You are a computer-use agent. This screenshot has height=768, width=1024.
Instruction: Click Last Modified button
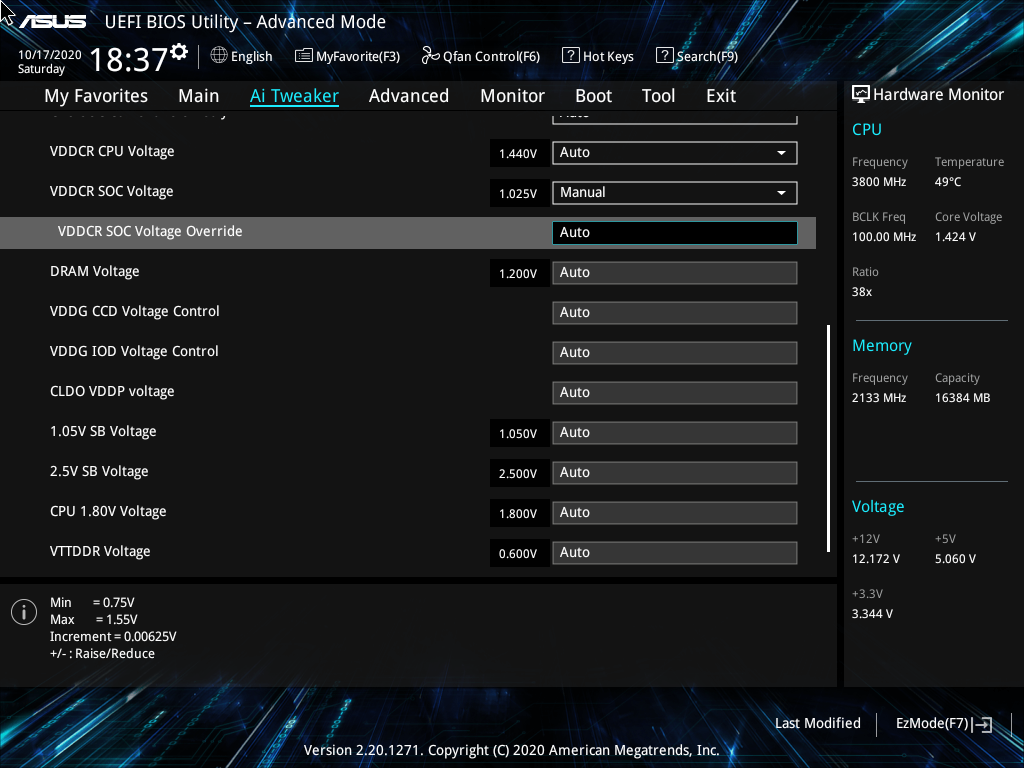point(818,723)
